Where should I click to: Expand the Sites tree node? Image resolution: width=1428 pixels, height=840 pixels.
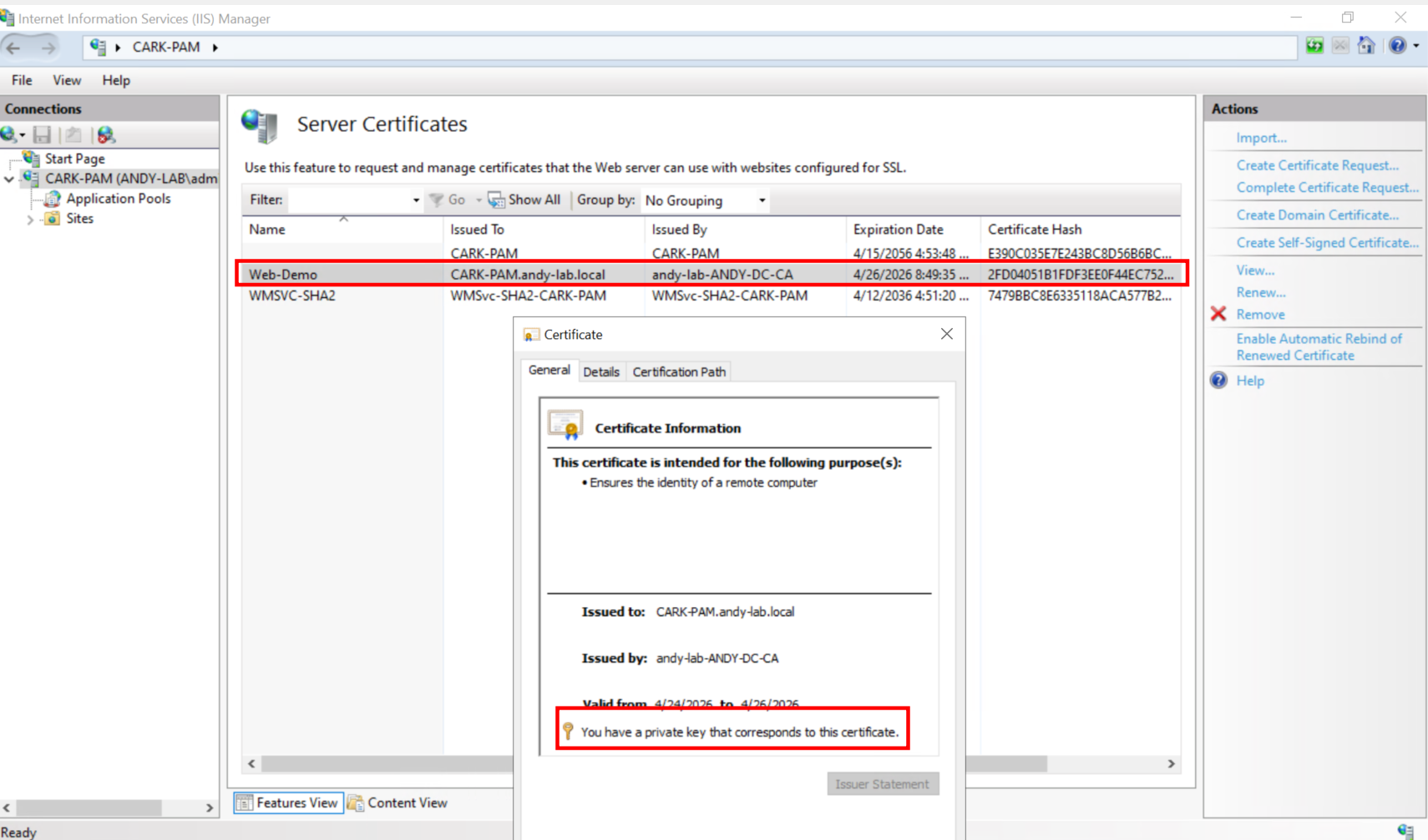tap(30, 220)
